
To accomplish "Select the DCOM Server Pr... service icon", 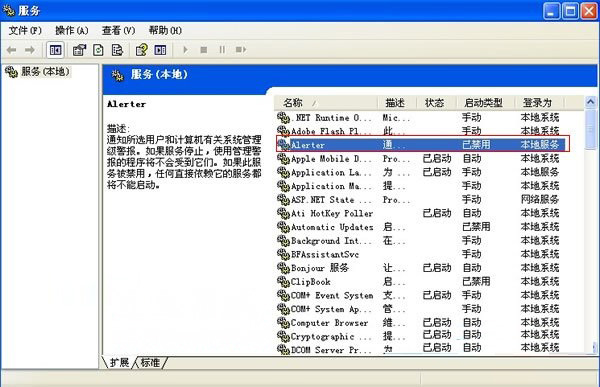I will click(x=283, y=349).
